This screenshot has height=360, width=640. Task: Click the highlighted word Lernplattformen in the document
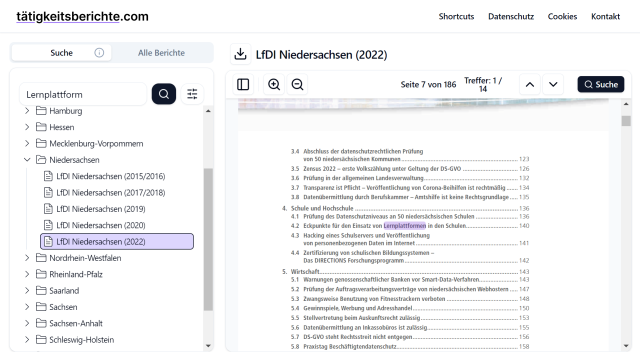tap(404, 226)
